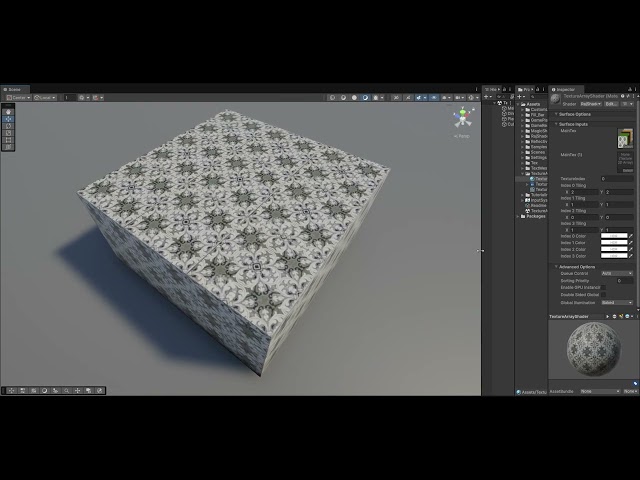
Task: Open the Shader selection dropdown in Inspector
Action: coord(591,104)
